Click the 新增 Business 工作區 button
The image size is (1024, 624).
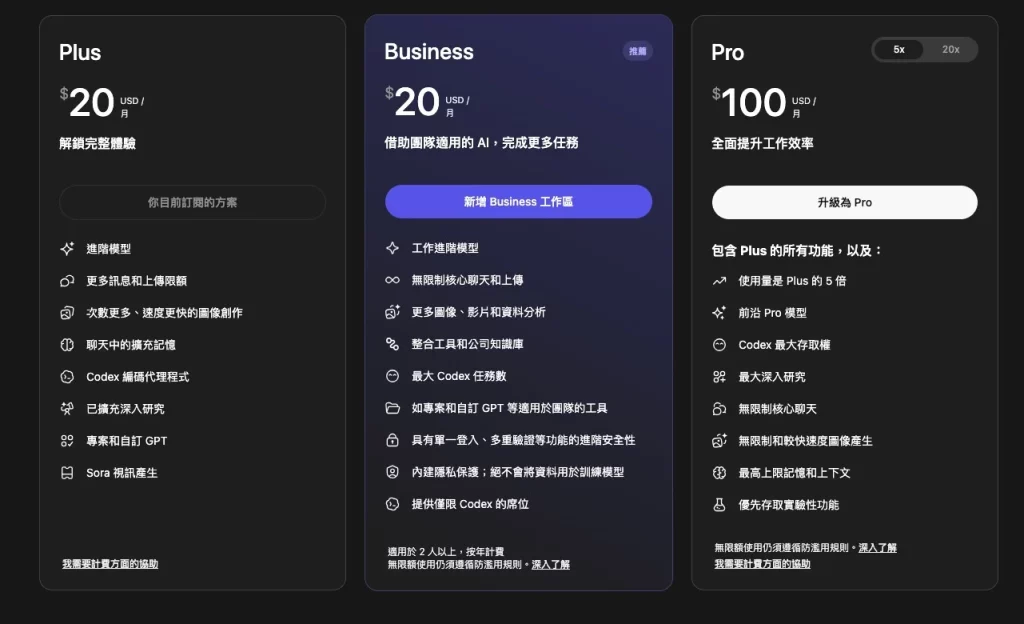(518, 202)
